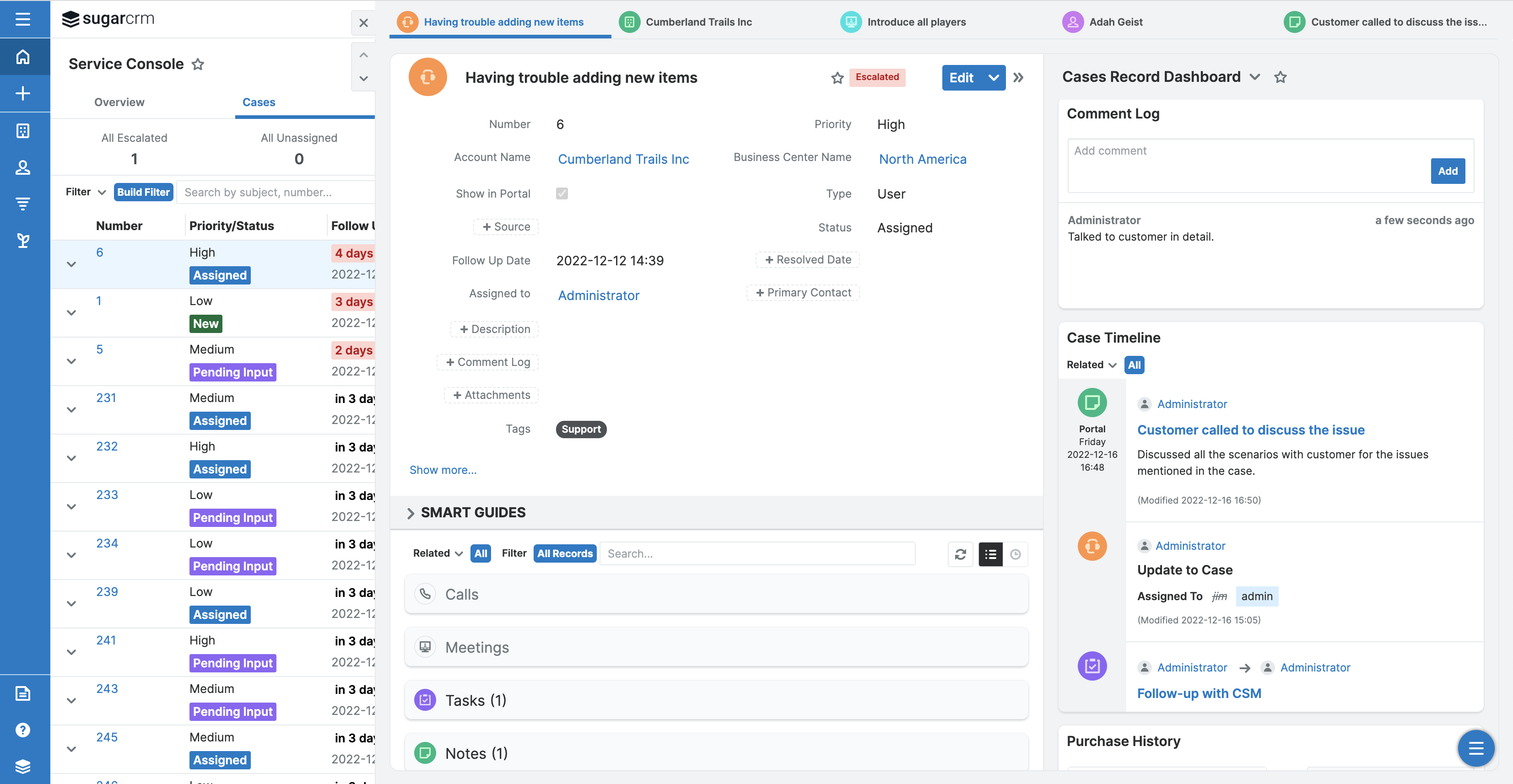This screenshot has width=1513, height=784.
Task: Click the Add comment button
Action: 1447,171
